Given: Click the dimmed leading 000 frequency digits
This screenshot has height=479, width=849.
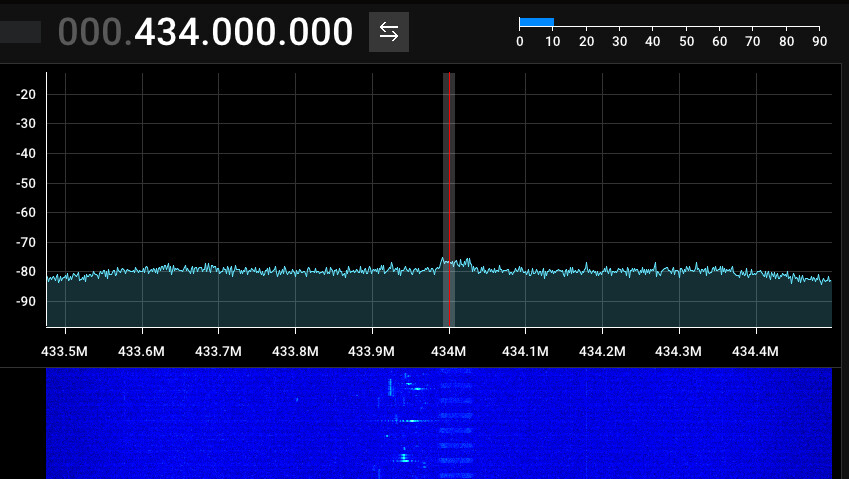Looking at the screenshot, I should click(90, 32).
